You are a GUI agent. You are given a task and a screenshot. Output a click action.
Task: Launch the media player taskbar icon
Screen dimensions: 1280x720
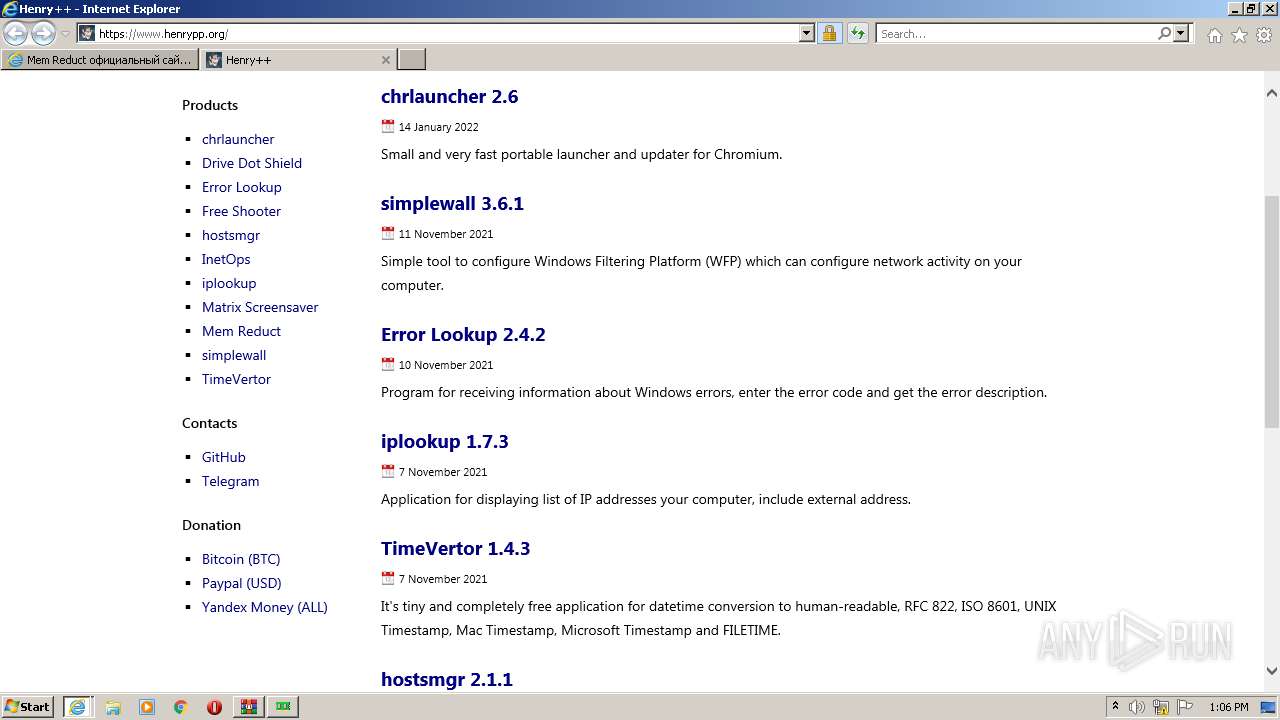coord(147,707)
